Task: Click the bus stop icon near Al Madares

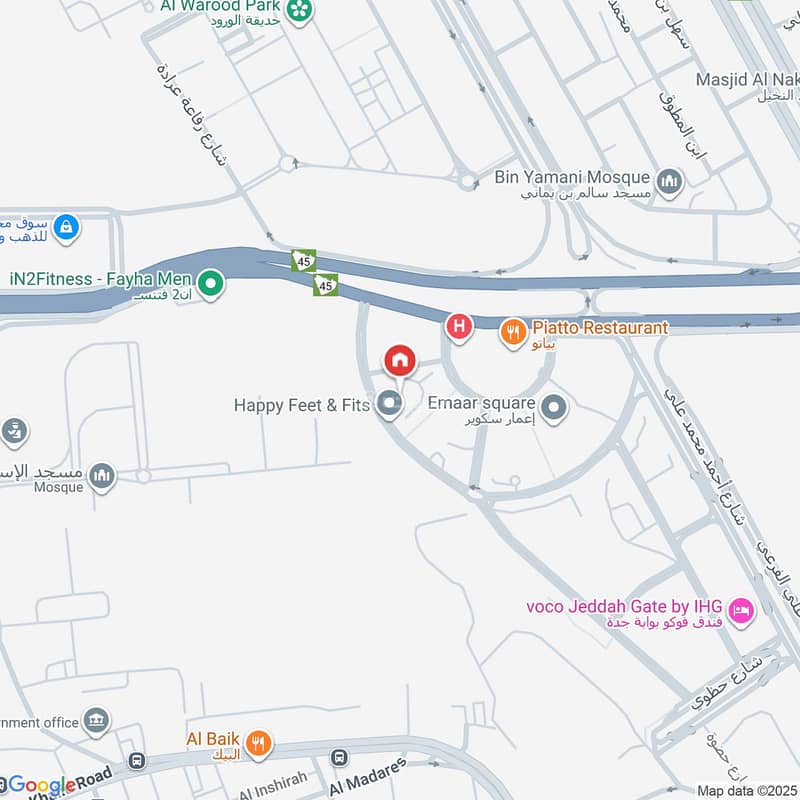Action: (x=339, y=757)
